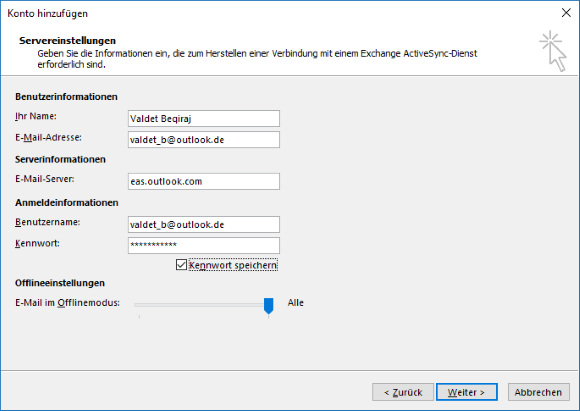Click the Ihr Name label
580x411 pixels.
pyautogui.click(x=36, y=116)
